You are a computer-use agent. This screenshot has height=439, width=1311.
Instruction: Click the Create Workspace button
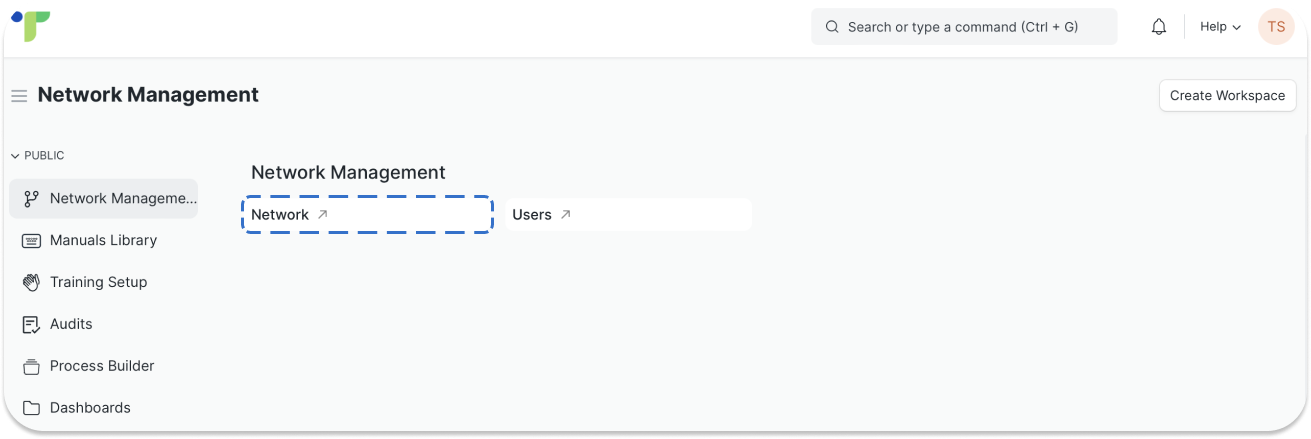pyautogui.click(x=1227, y=96)
